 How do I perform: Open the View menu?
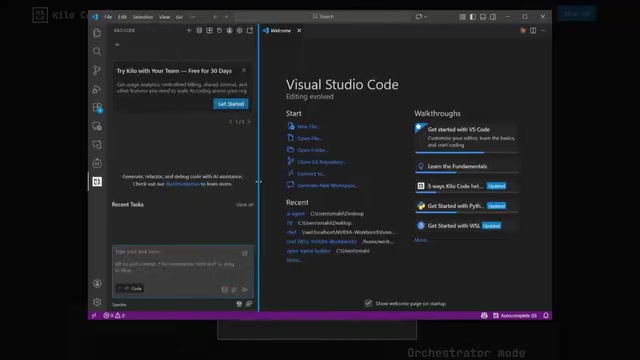pyautogui.click(x=164, y=17)
